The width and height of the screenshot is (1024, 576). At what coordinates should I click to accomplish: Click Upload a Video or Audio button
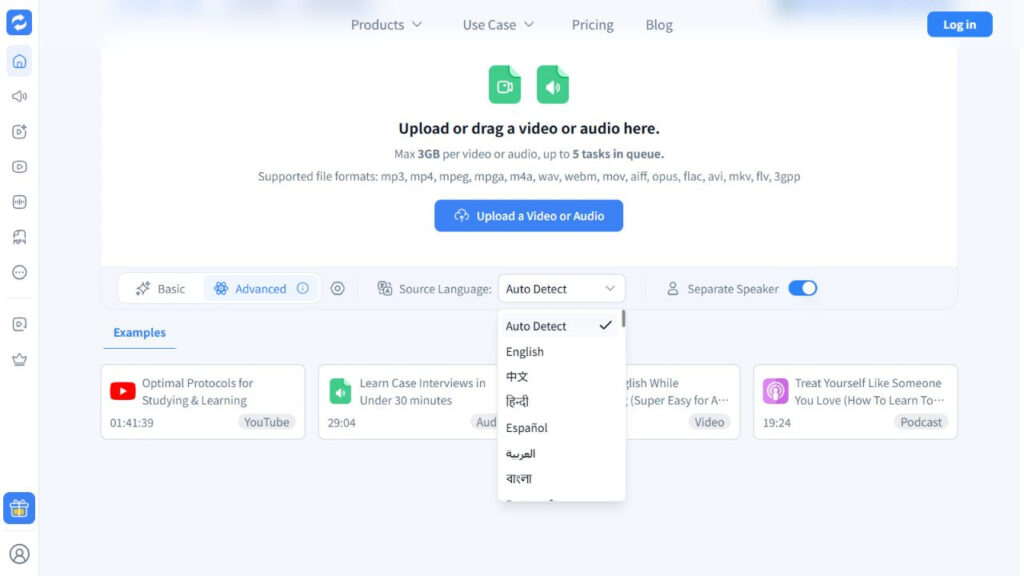[528, 216]
